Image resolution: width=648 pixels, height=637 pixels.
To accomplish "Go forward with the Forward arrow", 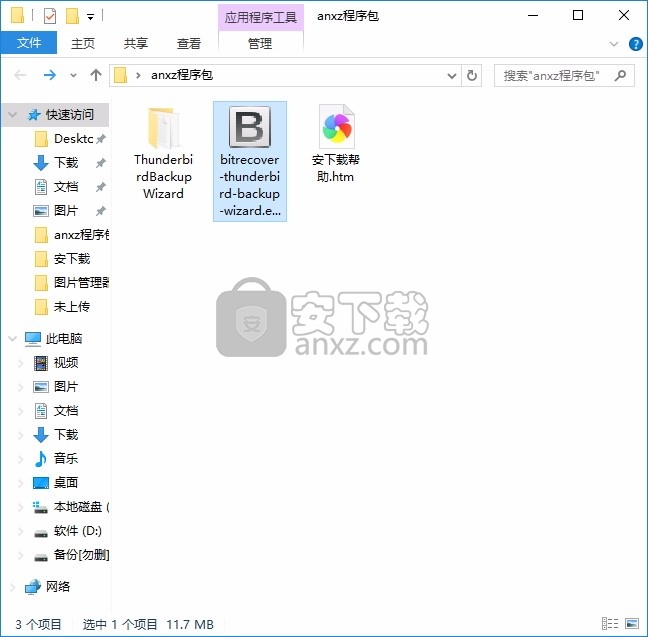I will point(50,75).
